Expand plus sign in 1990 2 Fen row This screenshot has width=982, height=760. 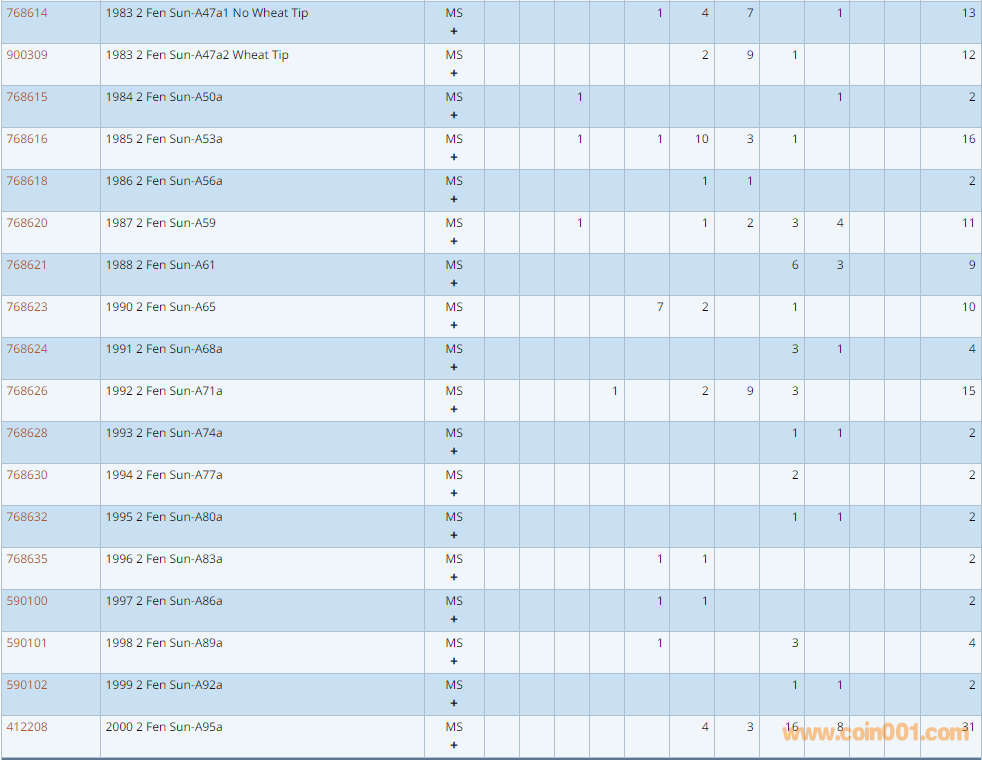coord(454,325)
